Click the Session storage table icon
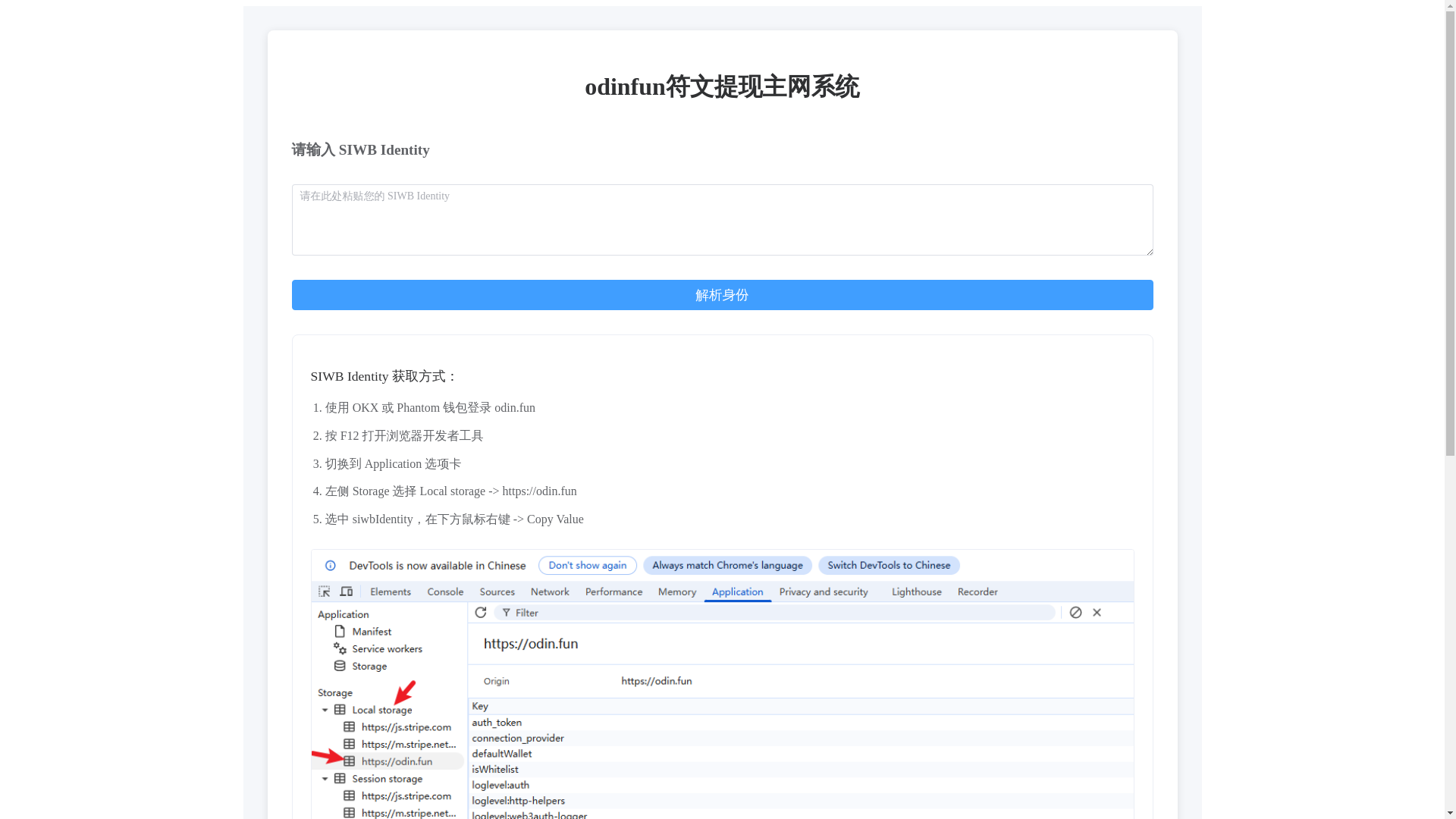The height and width of the screenshot is (819, 1456). (340, 779)
